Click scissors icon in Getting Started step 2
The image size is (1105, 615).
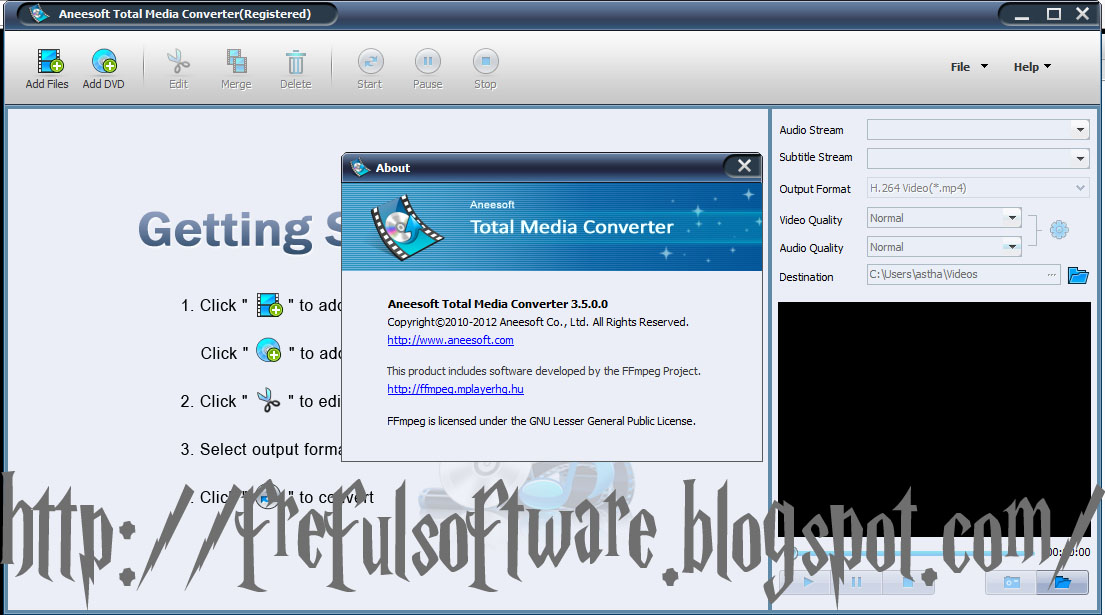(268, 400)
